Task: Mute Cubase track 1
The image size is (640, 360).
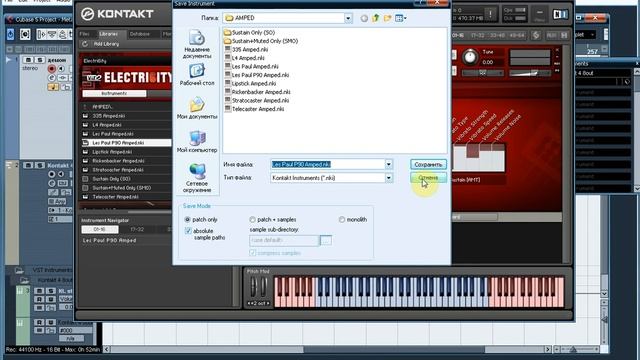Action: (28, 60)
